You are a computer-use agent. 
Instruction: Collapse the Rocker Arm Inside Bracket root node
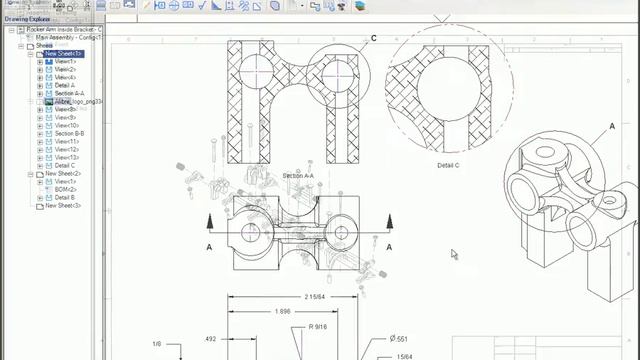[11, 30]
